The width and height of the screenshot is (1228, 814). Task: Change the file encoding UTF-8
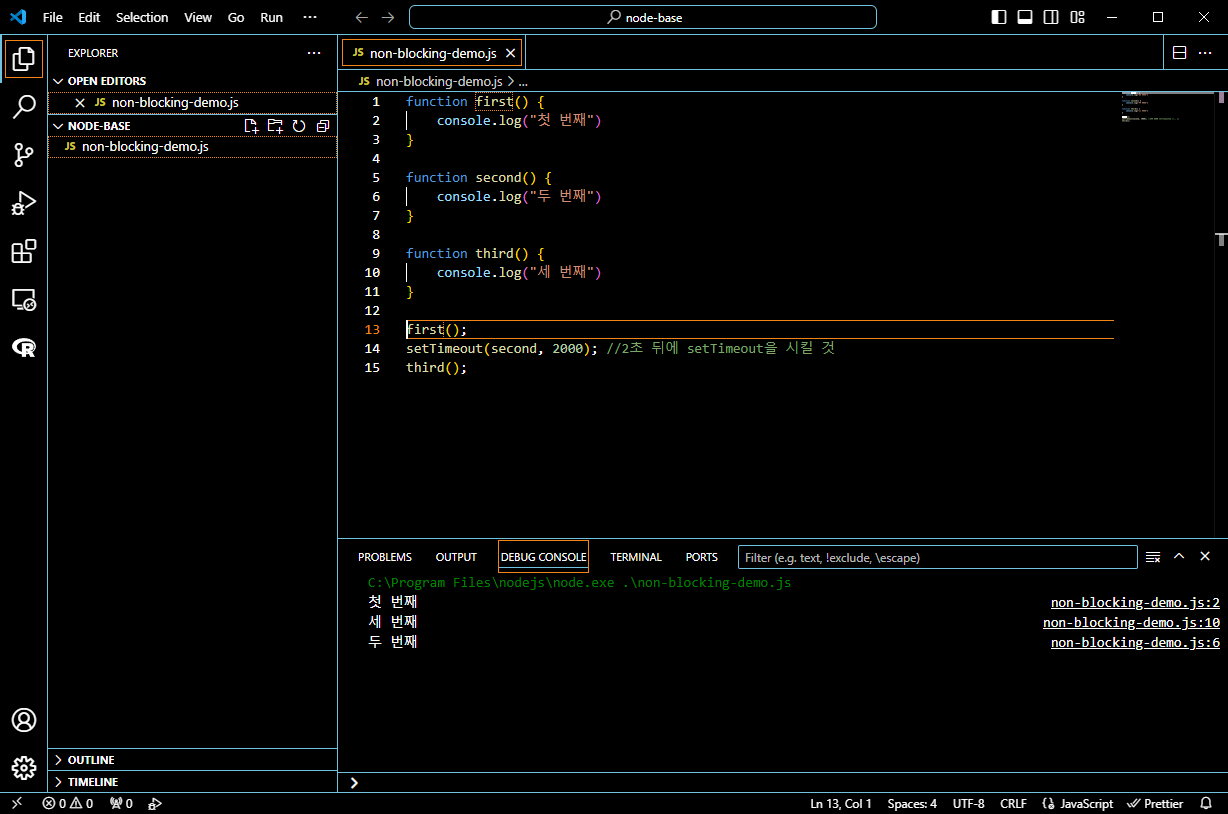(x=968, y=804)
